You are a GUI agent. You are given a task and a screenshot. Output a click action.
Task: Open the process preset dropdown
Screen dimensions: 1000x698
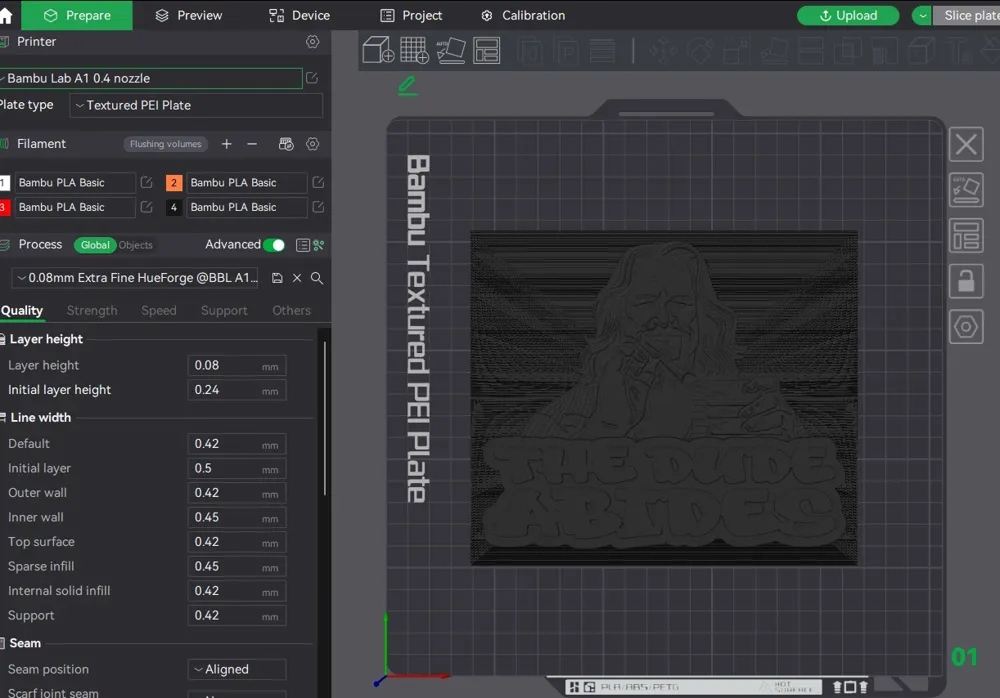click(135, 278)
